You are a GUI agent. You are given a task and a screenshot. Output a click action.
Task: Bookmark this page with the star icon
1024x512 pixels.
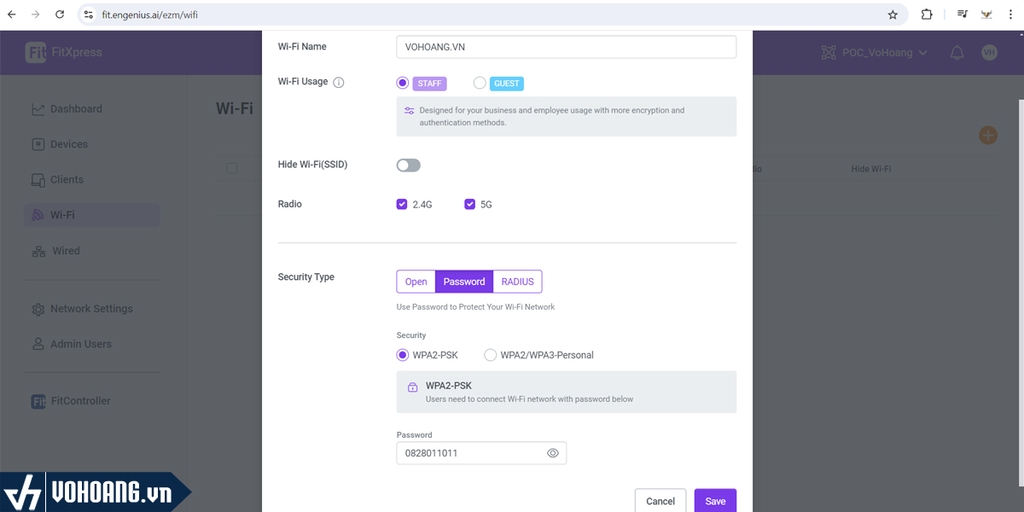pyautogui.click(x=893, y=15)
